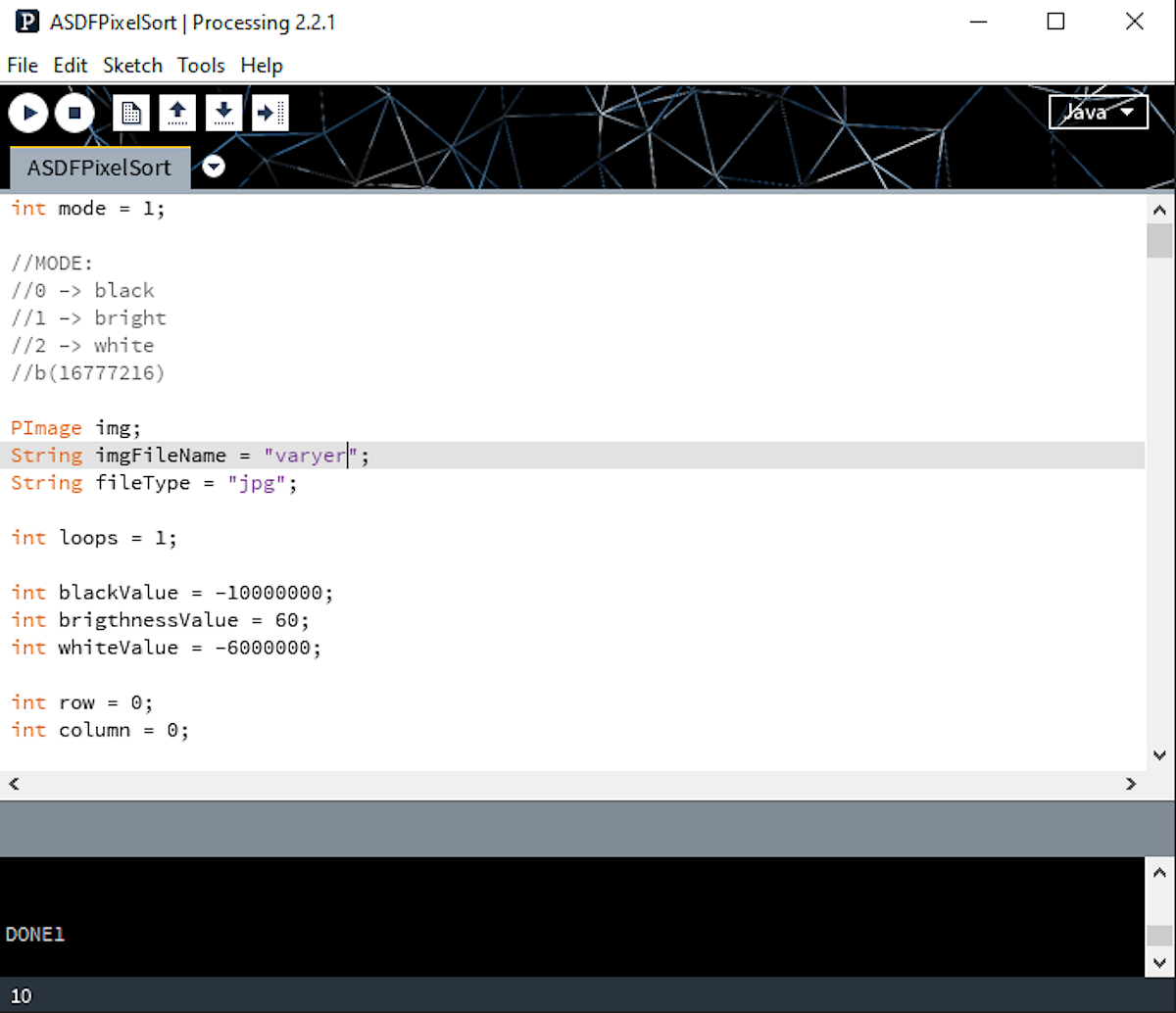Click the comment '//MODE:'
1176x1013 pixels.
click(x=52, y=263)
